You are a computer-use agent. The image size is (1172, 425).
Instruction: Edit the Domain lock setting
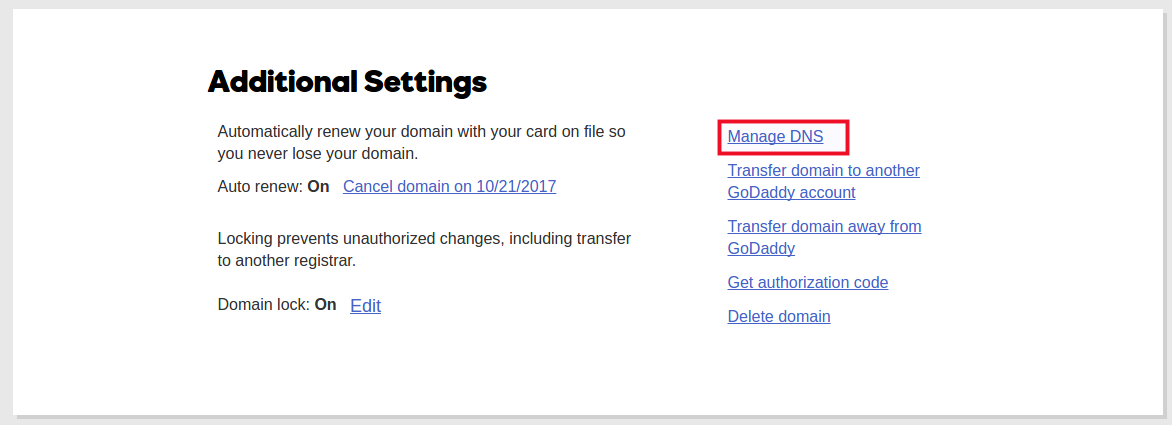[x=365, y=306]
